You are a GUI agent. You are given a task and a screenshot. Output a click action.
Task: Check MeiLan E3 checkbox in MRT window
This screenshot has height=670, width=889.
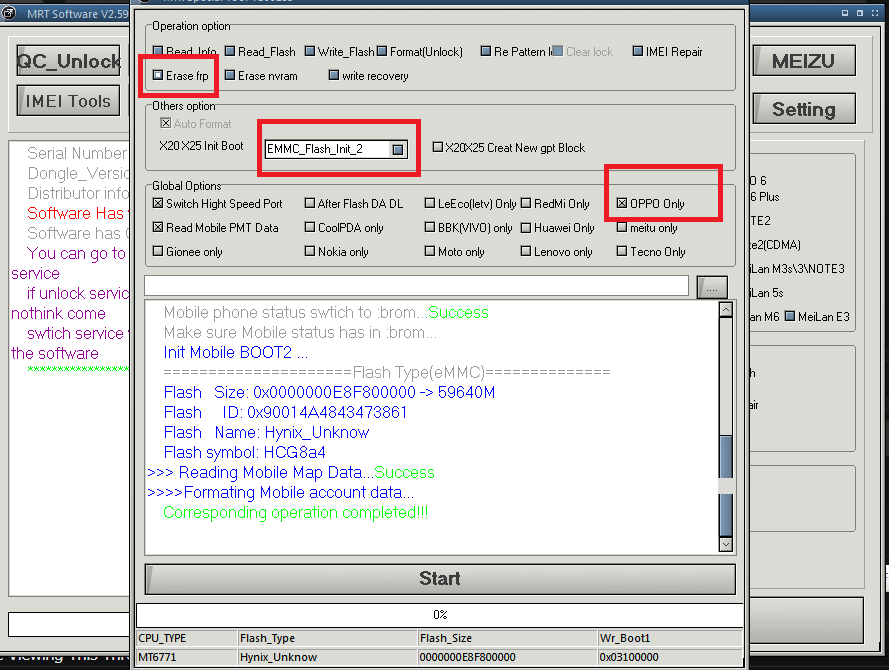click(x=790, y=316)
